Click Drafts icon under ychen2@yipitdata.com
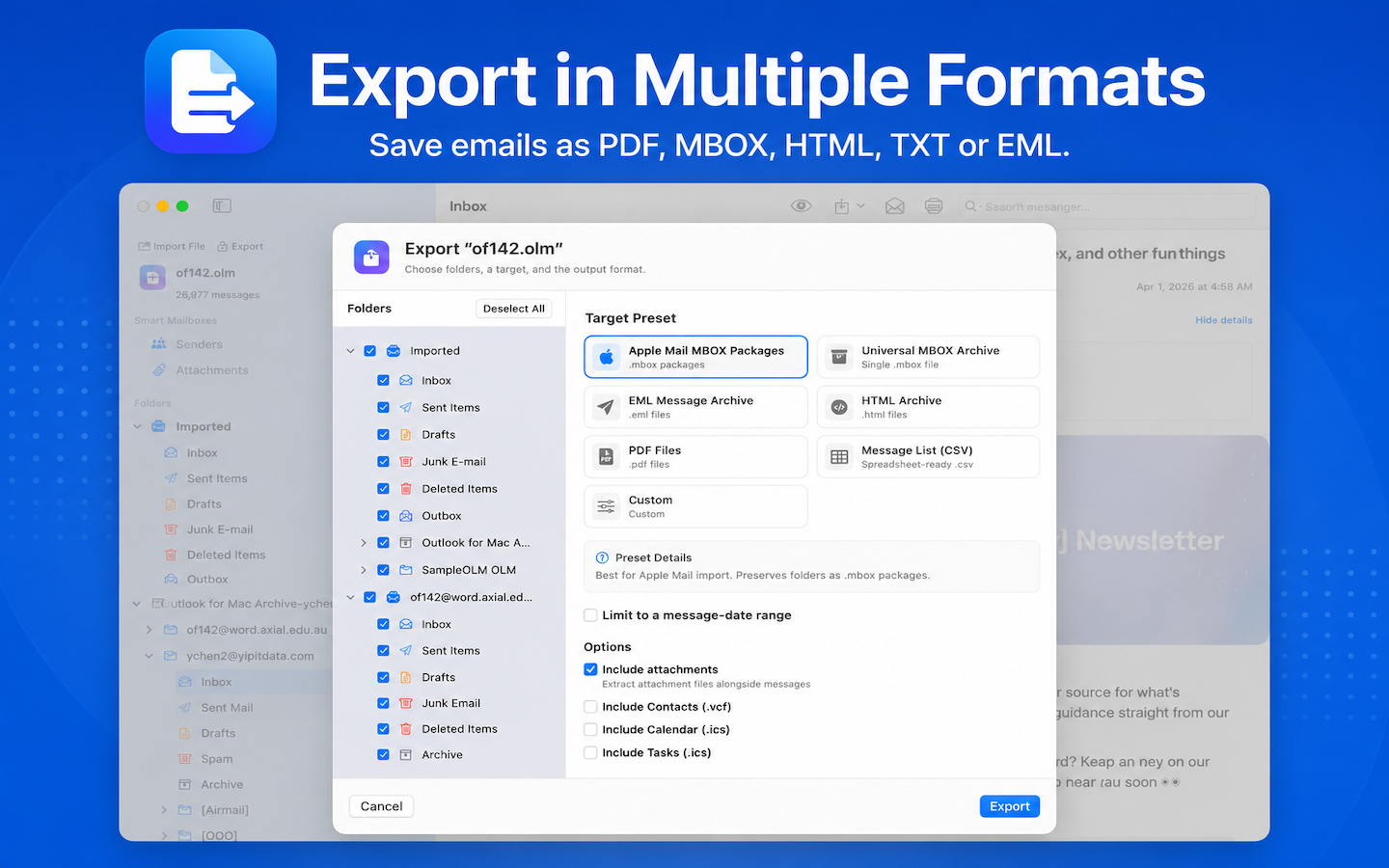Viewport: 1389px width, 868px height. point(185,733)
